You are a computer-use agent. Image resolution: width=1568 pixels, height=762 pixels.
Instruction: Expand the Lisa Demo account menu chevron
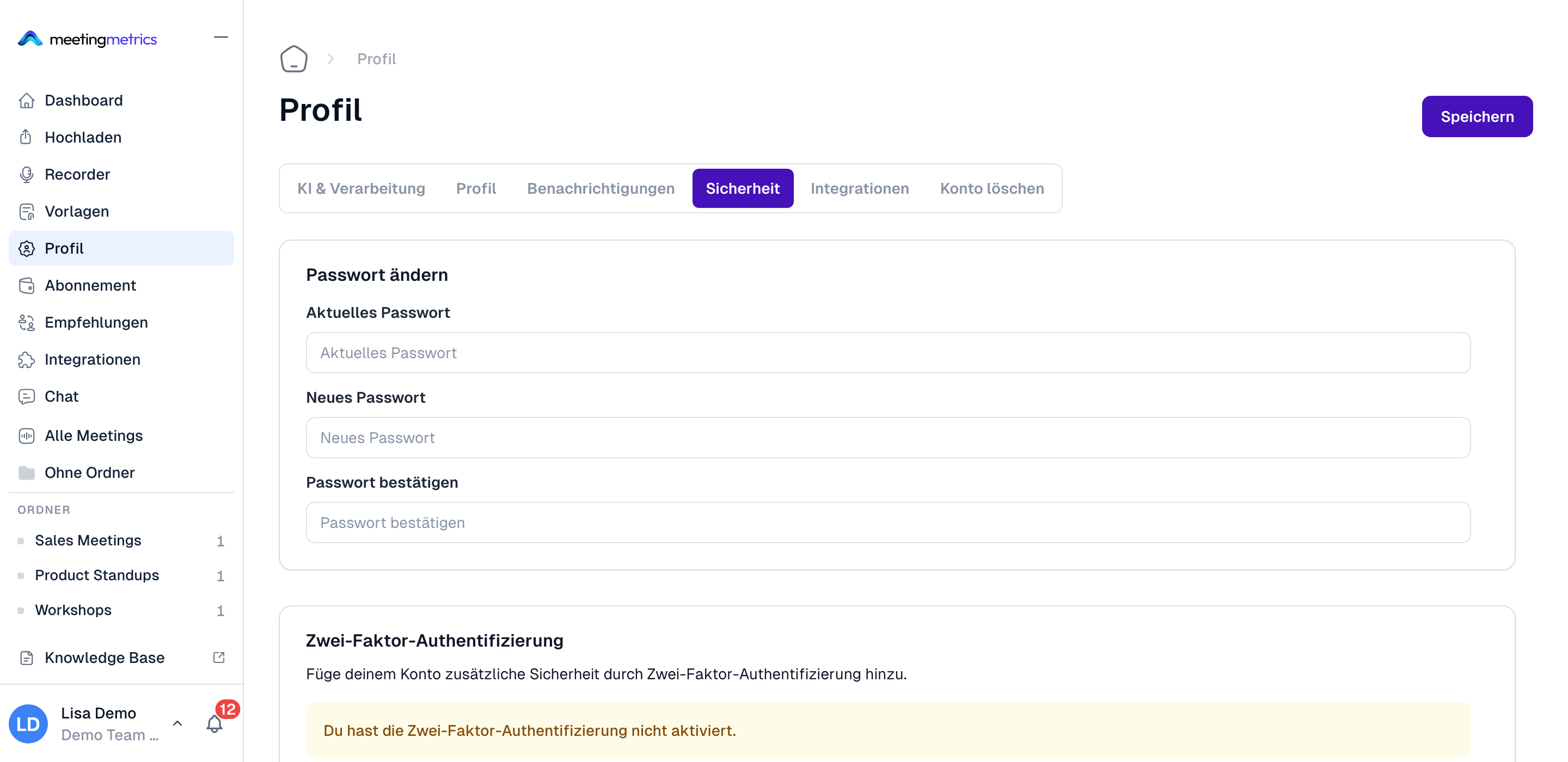177,723
